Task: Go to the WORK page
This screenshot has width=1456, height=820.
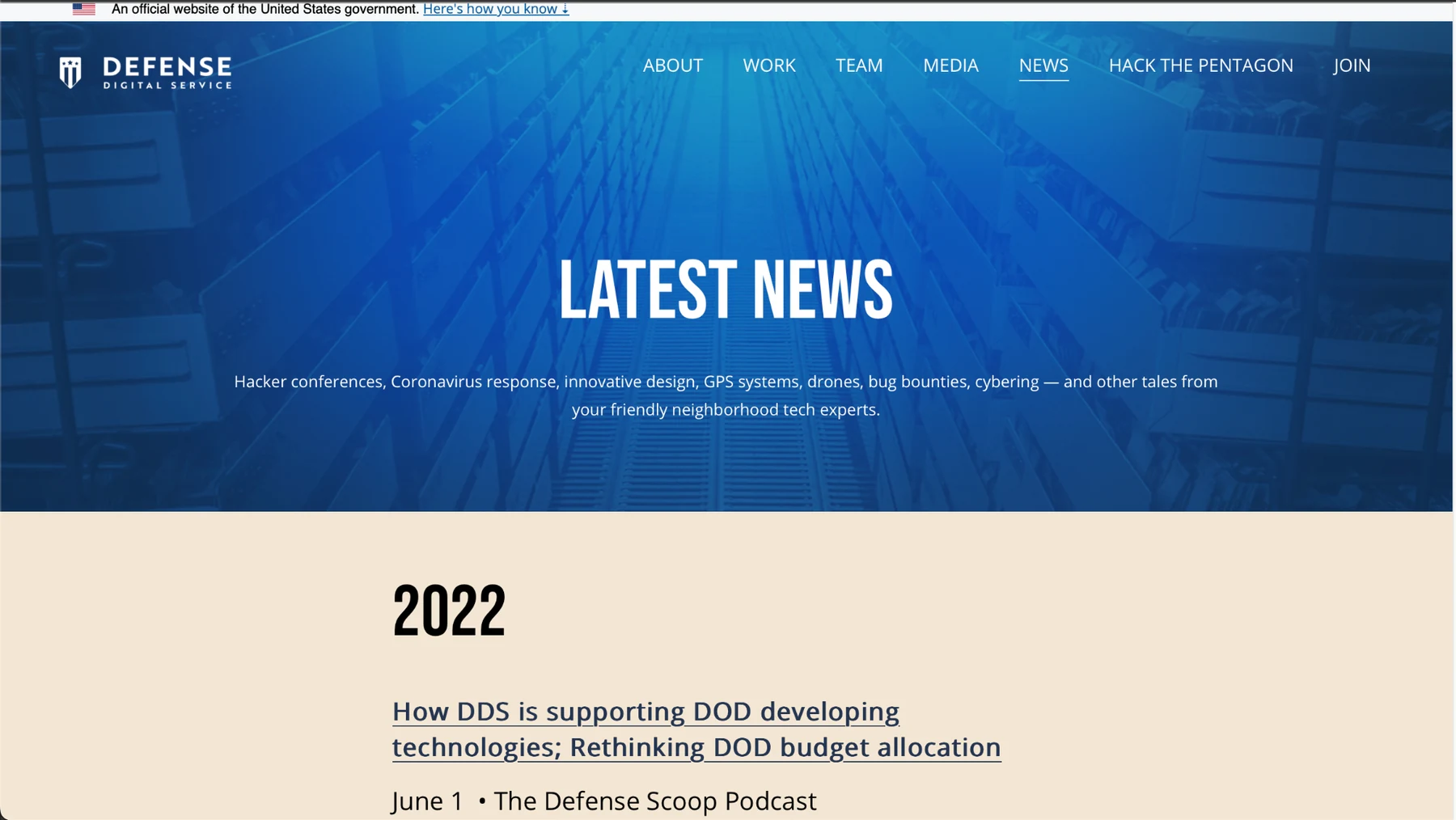Action: (769, 66)
